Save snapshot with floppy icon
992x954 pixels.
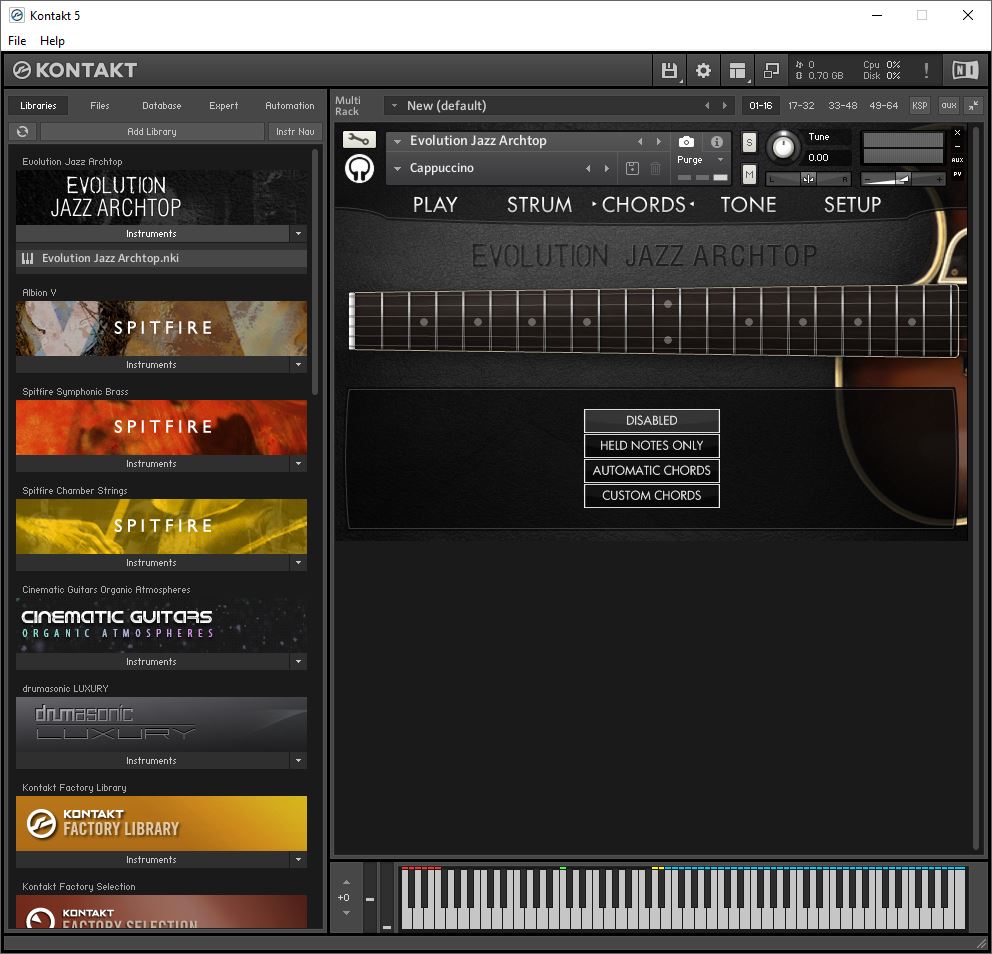tap(632, 168)
